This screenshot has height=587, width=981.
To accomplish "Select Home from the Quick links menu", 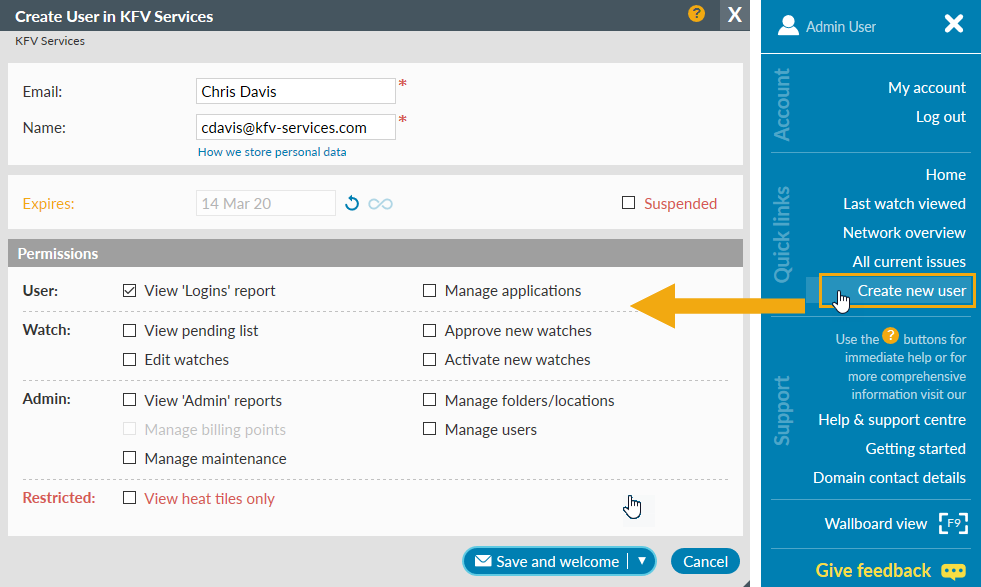I will pos(945,174).
